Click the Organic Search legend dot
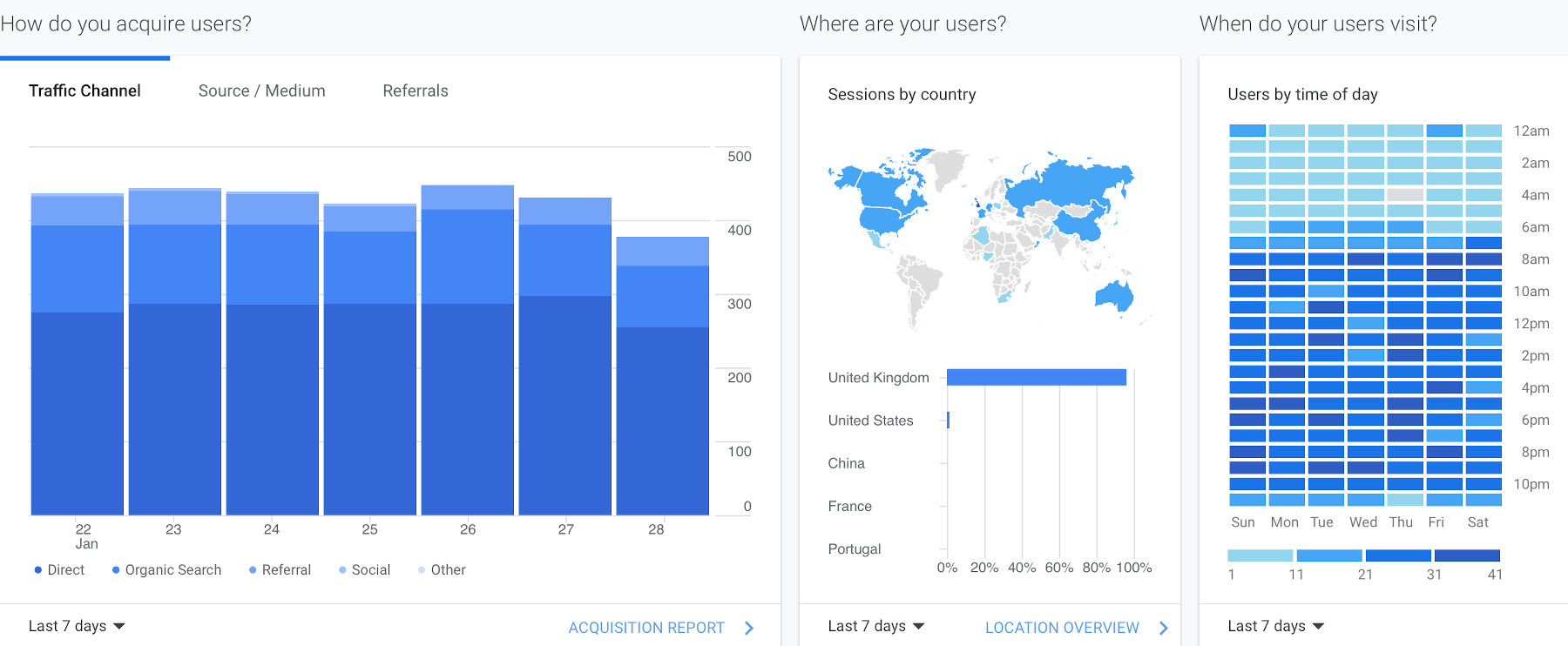The height and width of the screenshot is (646, 1568). [x=116, y=570]
